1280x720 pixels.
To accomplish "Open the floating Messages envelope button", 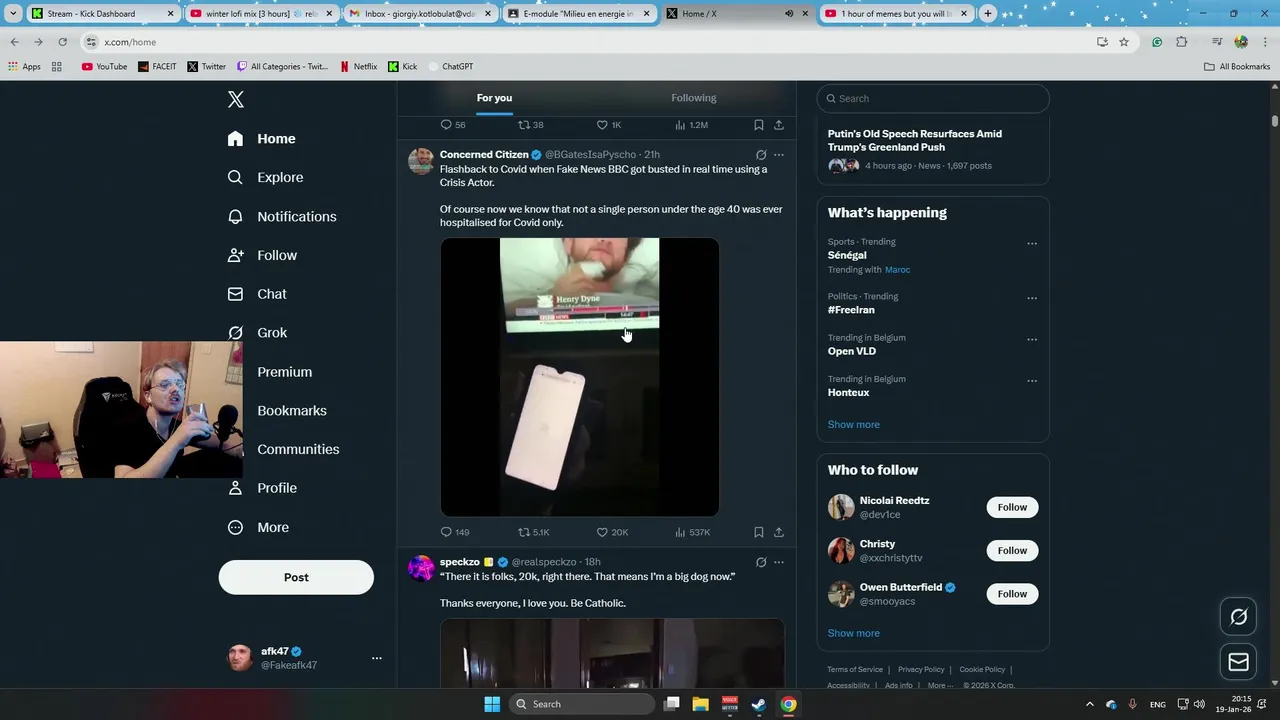I will tap(1239, 662).
